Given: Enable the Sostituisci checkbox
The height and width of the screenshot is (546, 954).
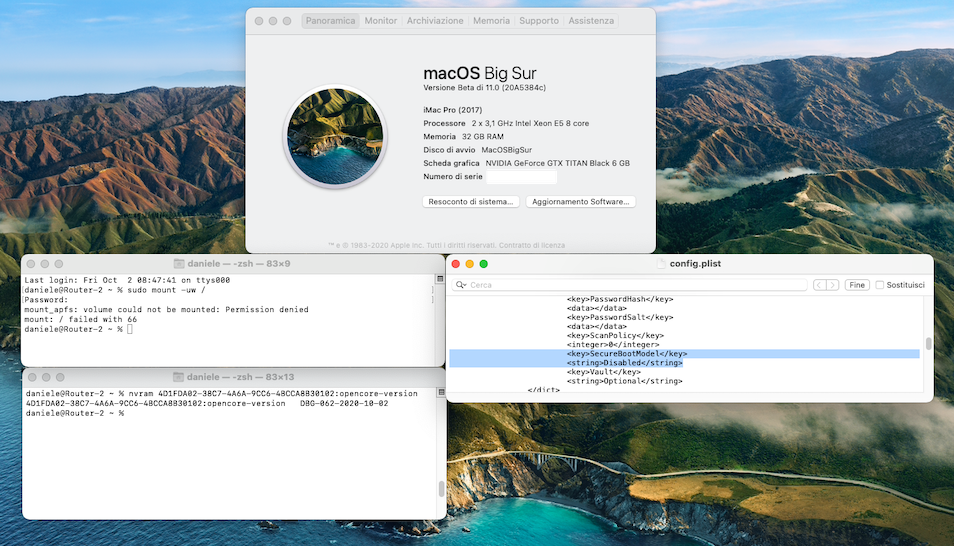Looking at the screenshot, I should 880,285.
